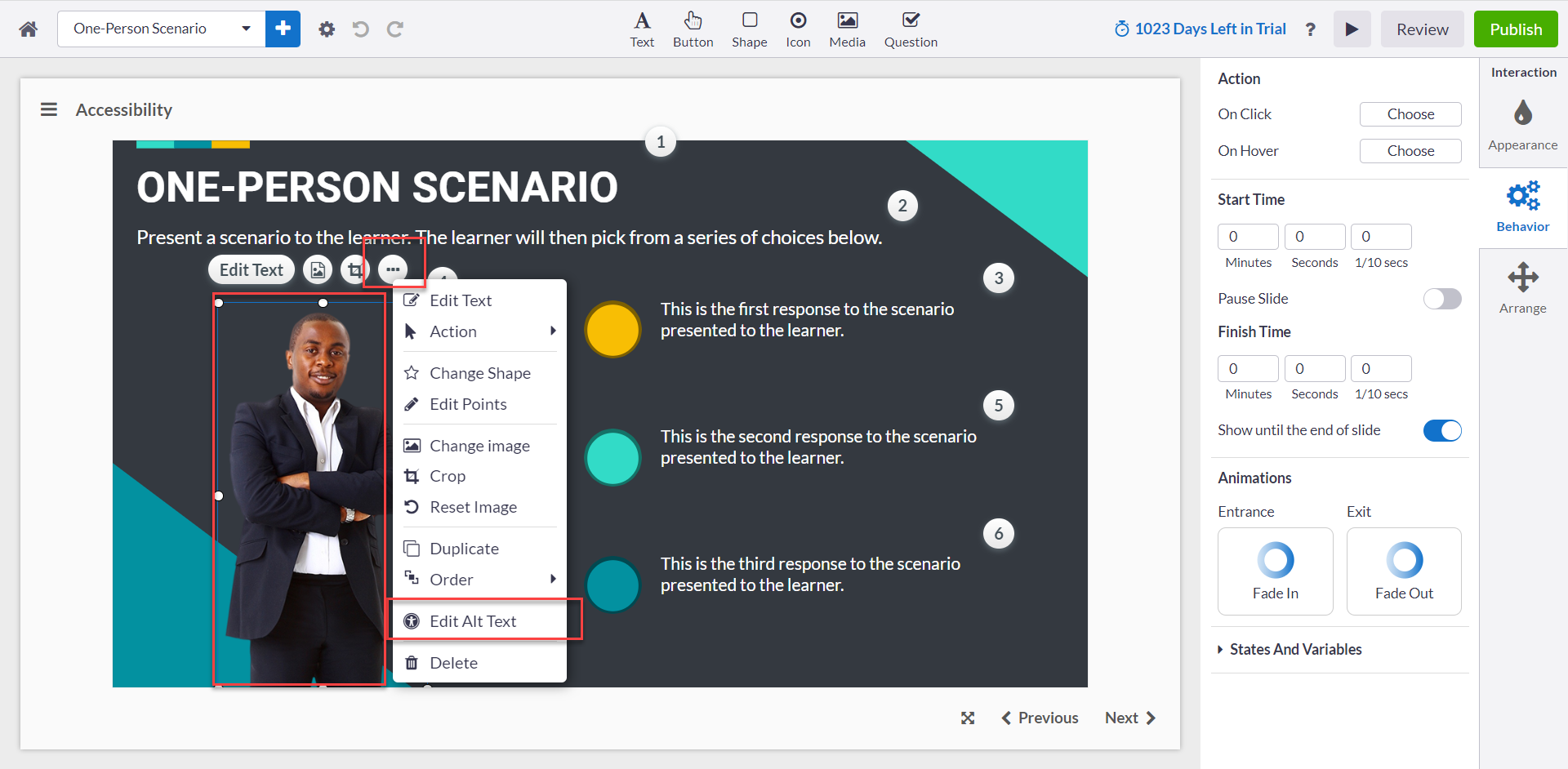
Task: Switch to the Behavior tab
Action: pos(1522,207)
